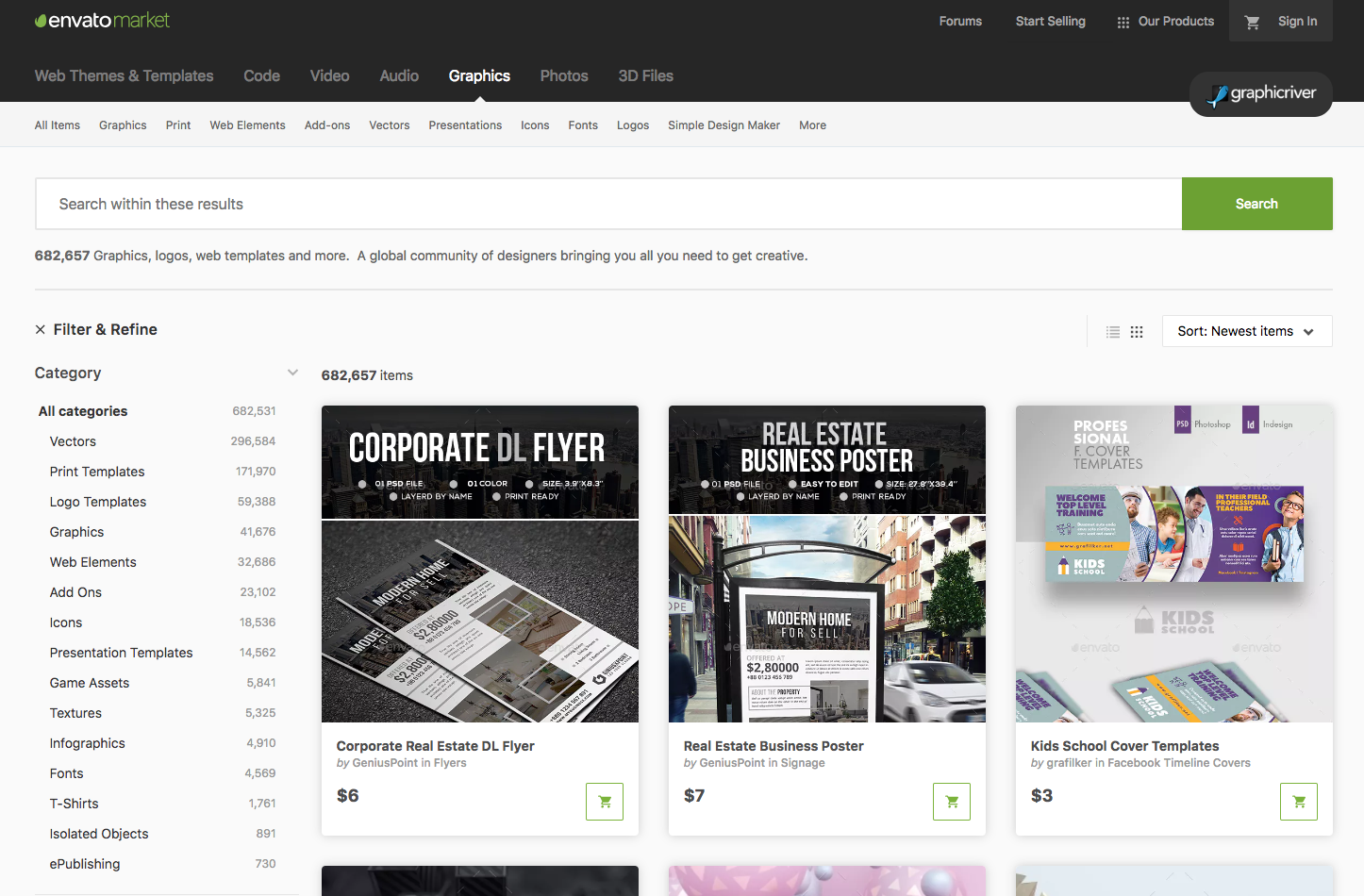This screenshot has height=896, width=1364.
Task: Open Corporate DL Flyer preview thumbnail
Action: (x=480, y=564)
